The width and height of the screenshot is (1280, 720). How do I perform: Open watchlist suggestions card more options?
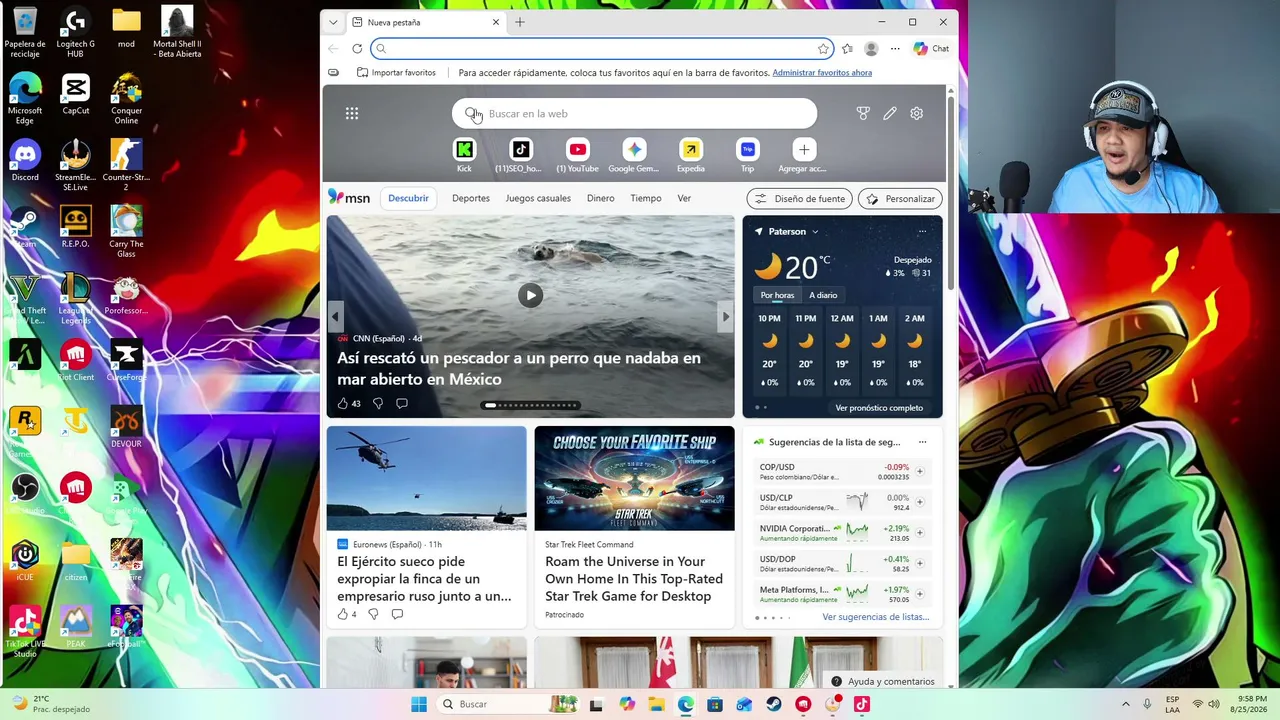(922, 442)
